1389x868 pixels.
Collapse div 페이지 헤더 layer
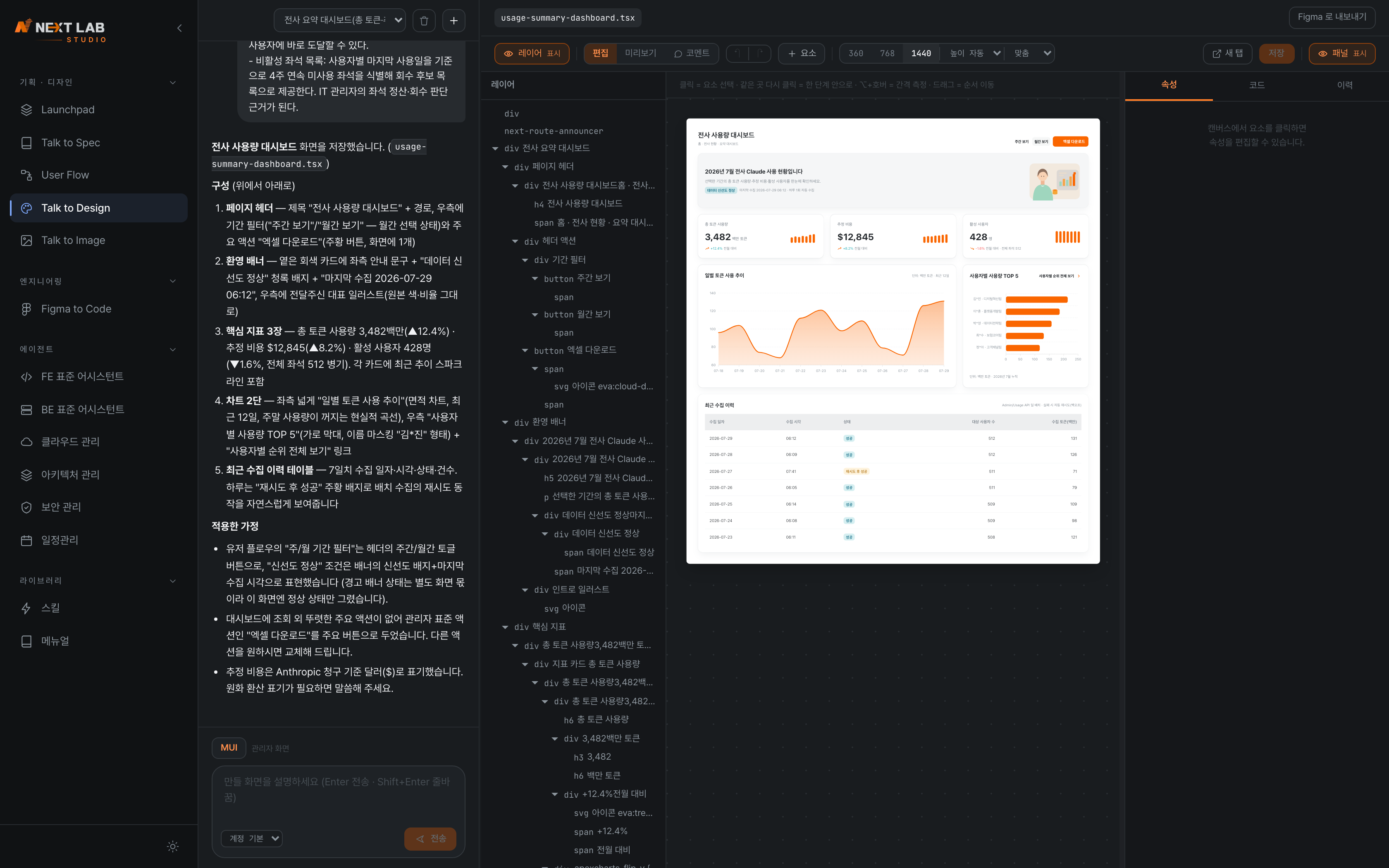pos(506,167)
